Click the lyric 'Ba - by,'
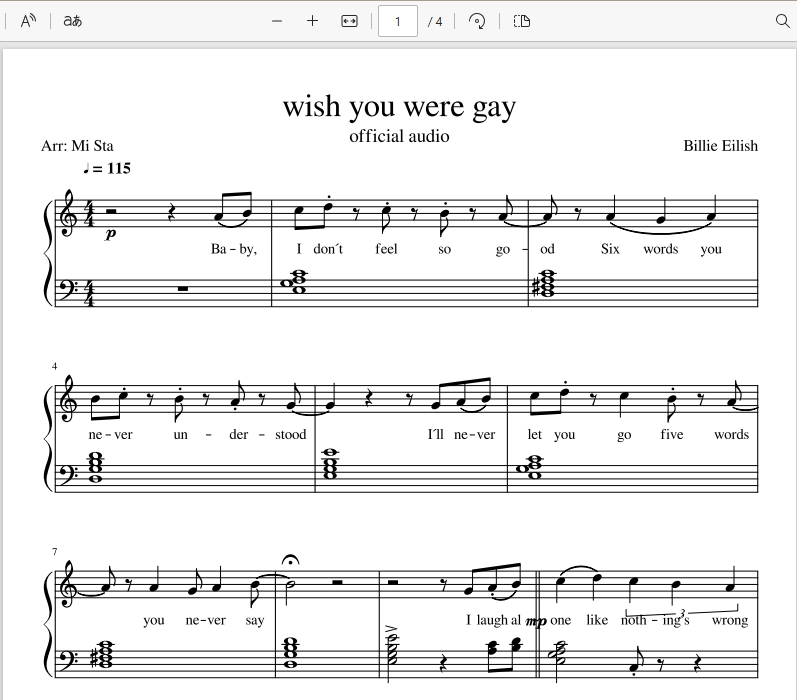The height and width of the screenshot is (700, 797). tap(234, 249)
